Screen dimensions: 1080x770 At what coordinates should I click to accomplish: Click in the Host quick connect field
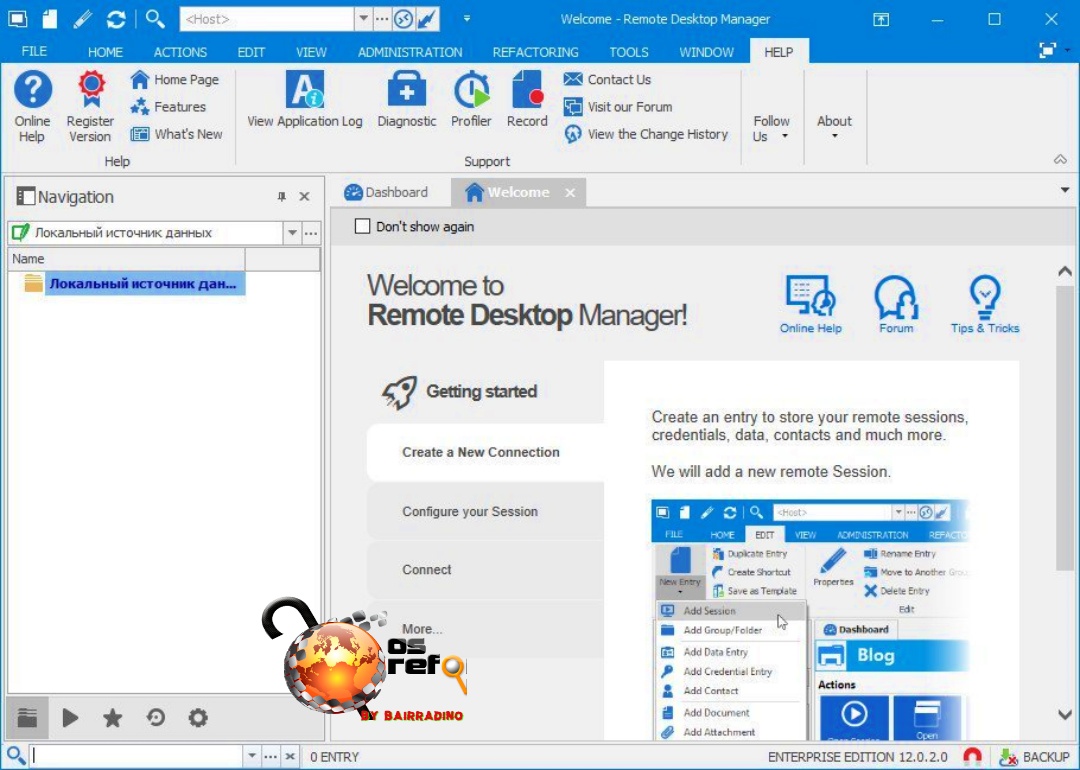(267, 19)
